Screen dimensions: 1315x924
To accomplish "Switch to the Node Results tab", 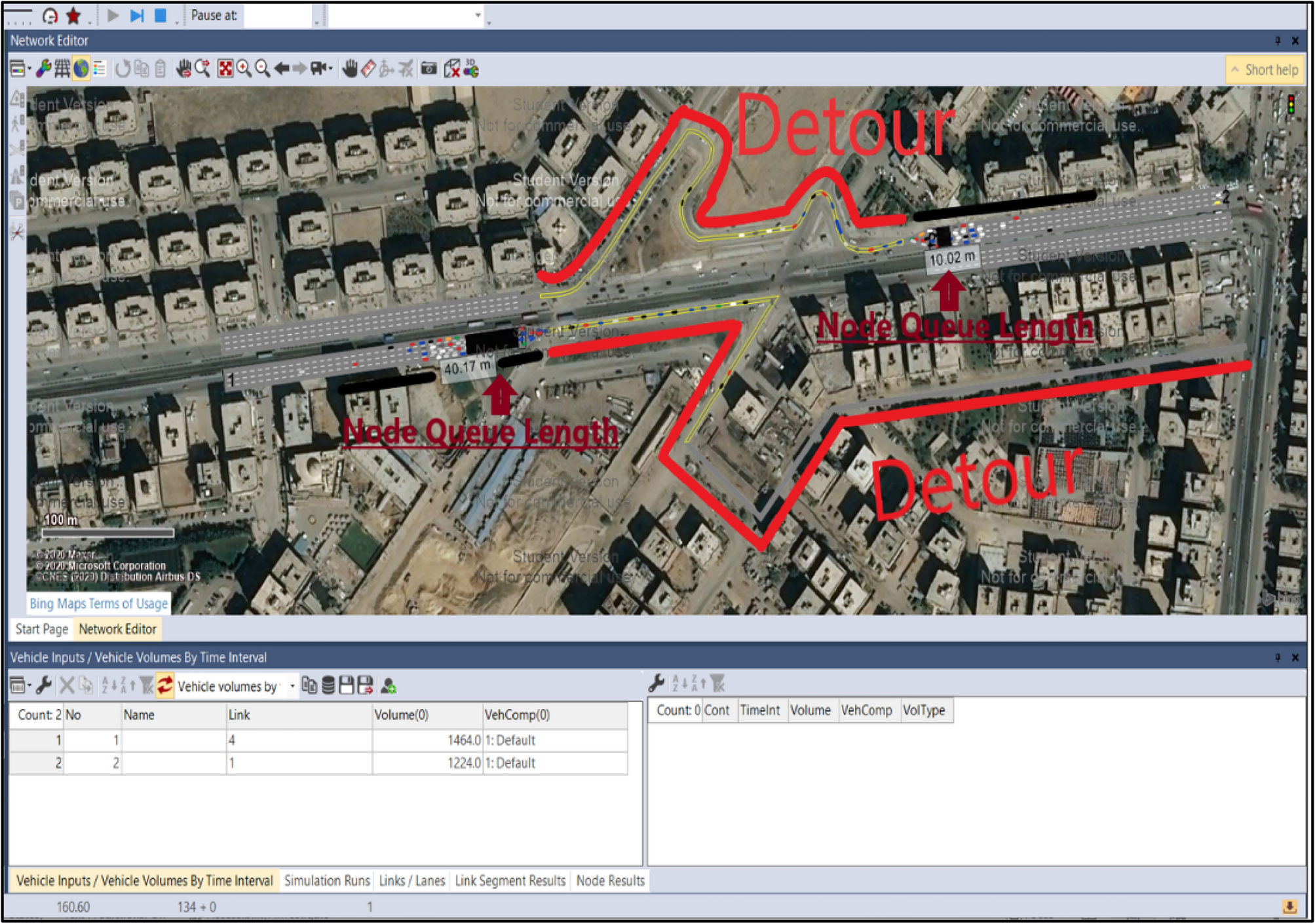I will [610, 881].
